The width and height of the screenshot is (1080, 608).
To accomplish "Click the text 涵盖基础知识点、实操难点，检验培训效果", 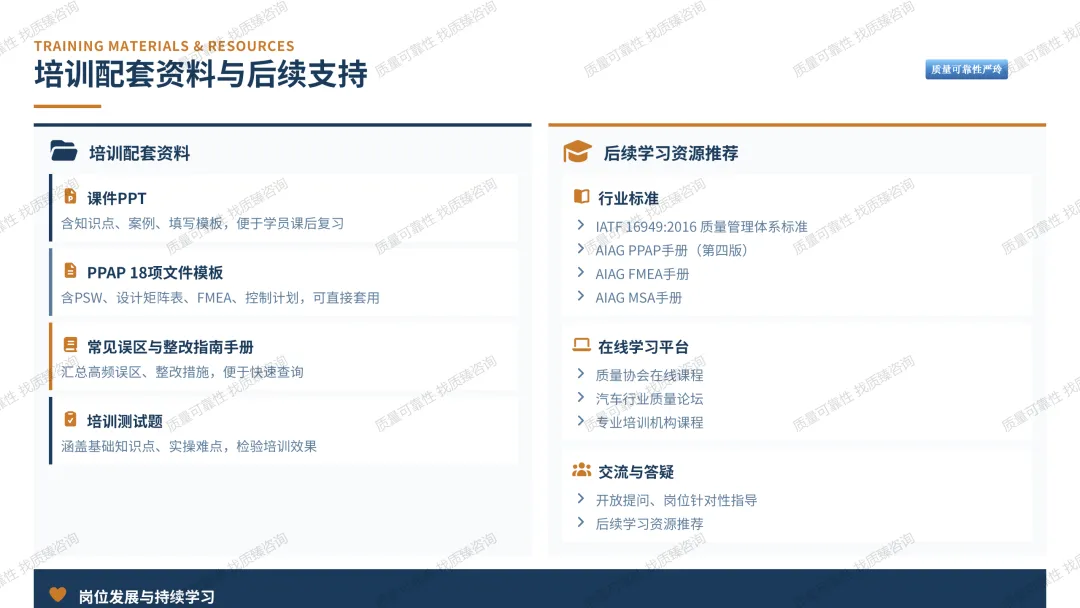I will (189, 446).
